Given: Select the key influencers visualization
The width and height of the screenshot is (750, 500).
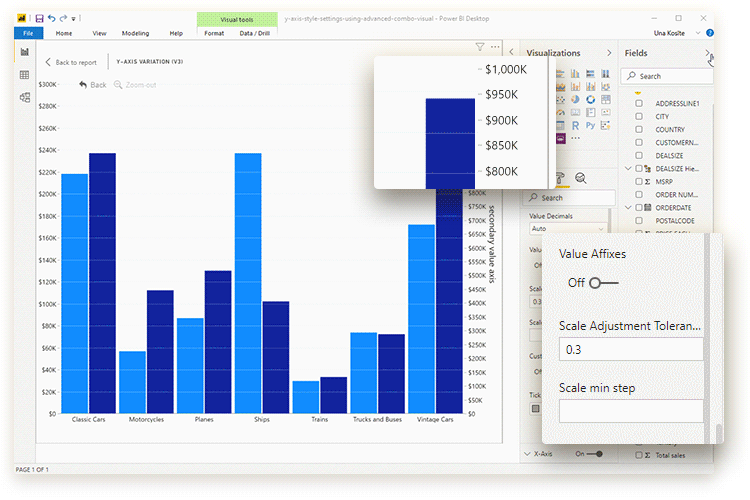Looking at the screenshot, I should [606, 125].
